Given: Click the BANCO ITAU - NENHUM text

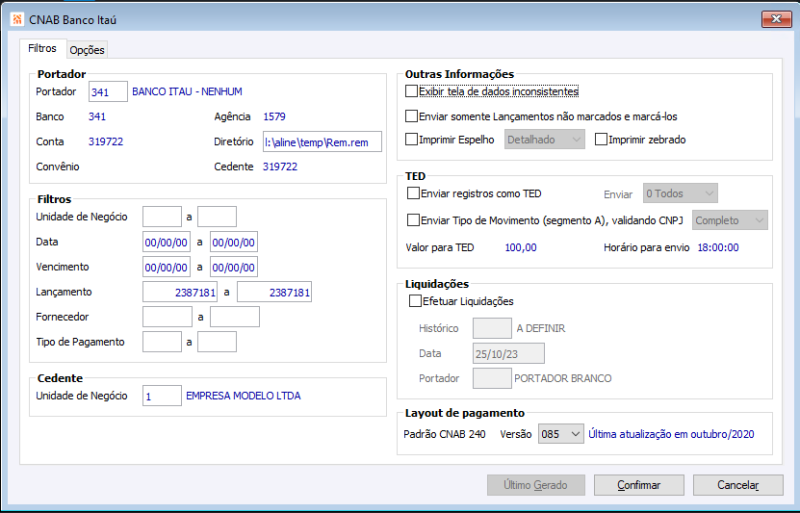Looking at the screenshot, I should click(x=187, y=92).
